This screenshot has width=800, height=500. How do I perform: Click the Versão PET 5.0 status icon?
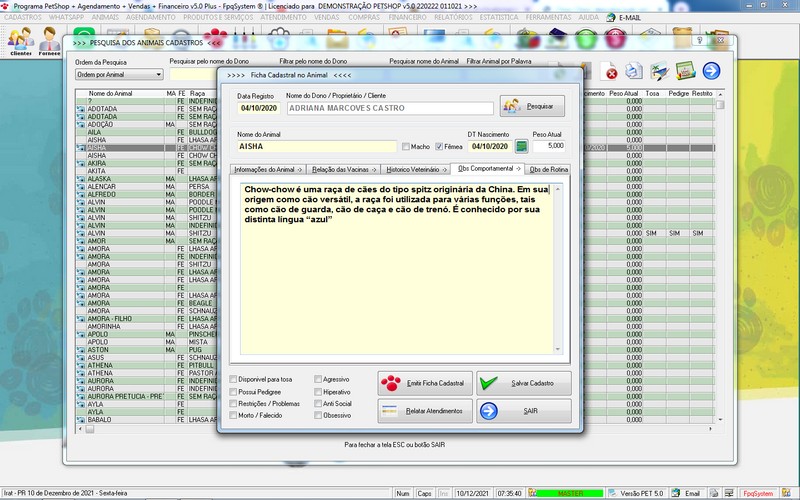tap(613, 493)
